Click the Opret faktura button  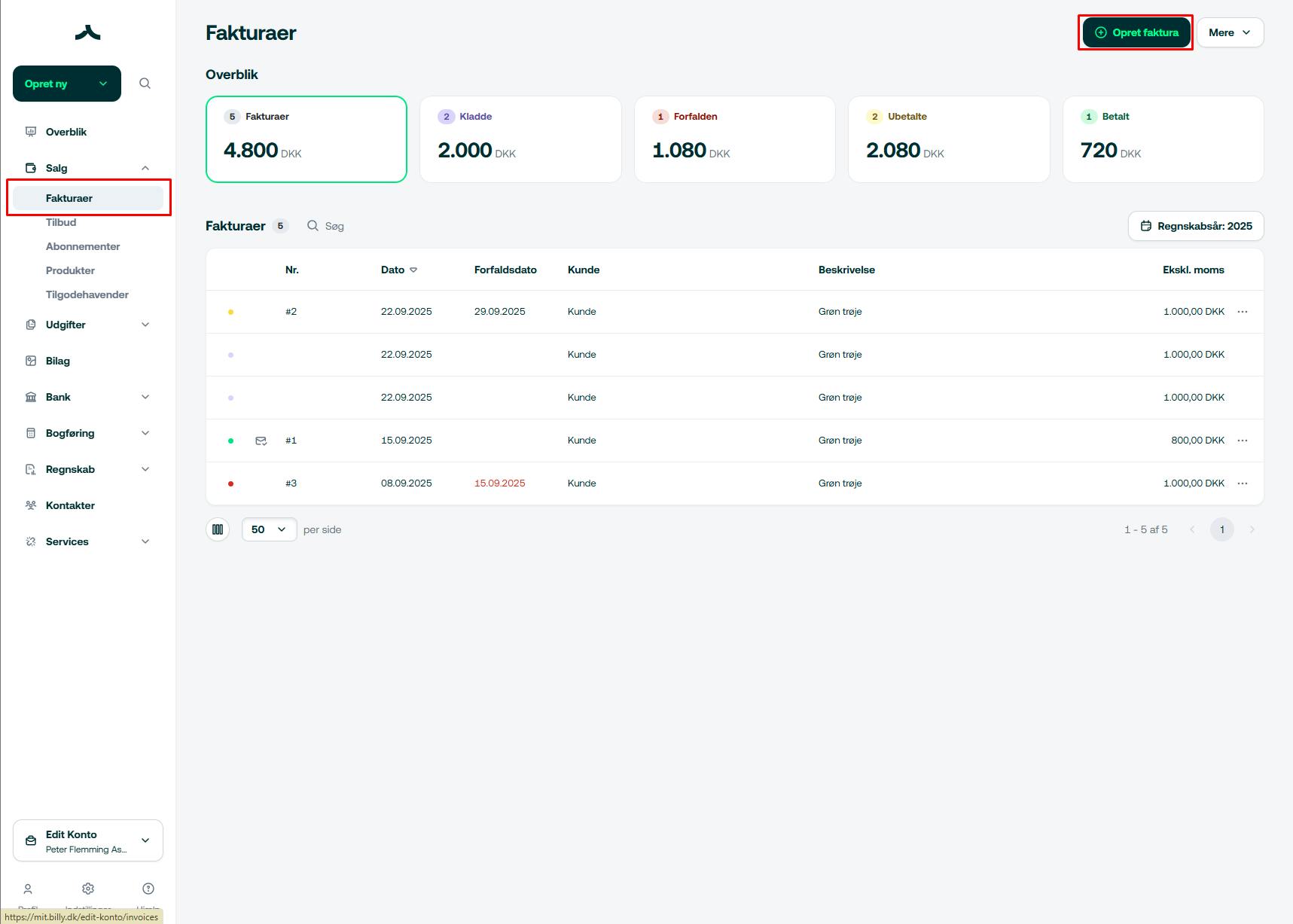(x=1136, y=32)
